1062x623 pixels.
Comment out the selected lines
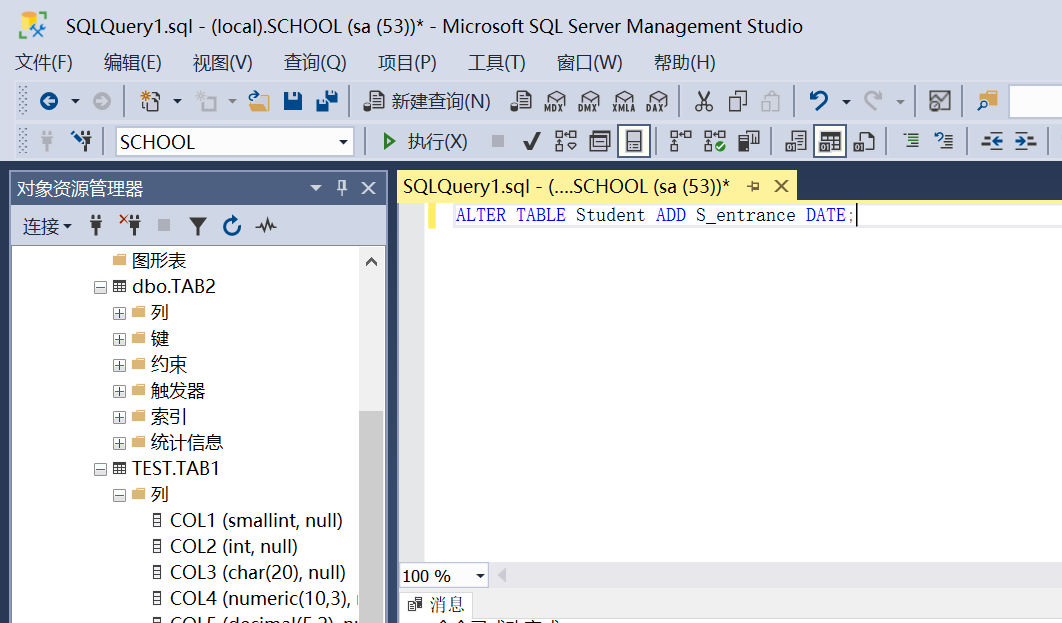tap(911, 142)
